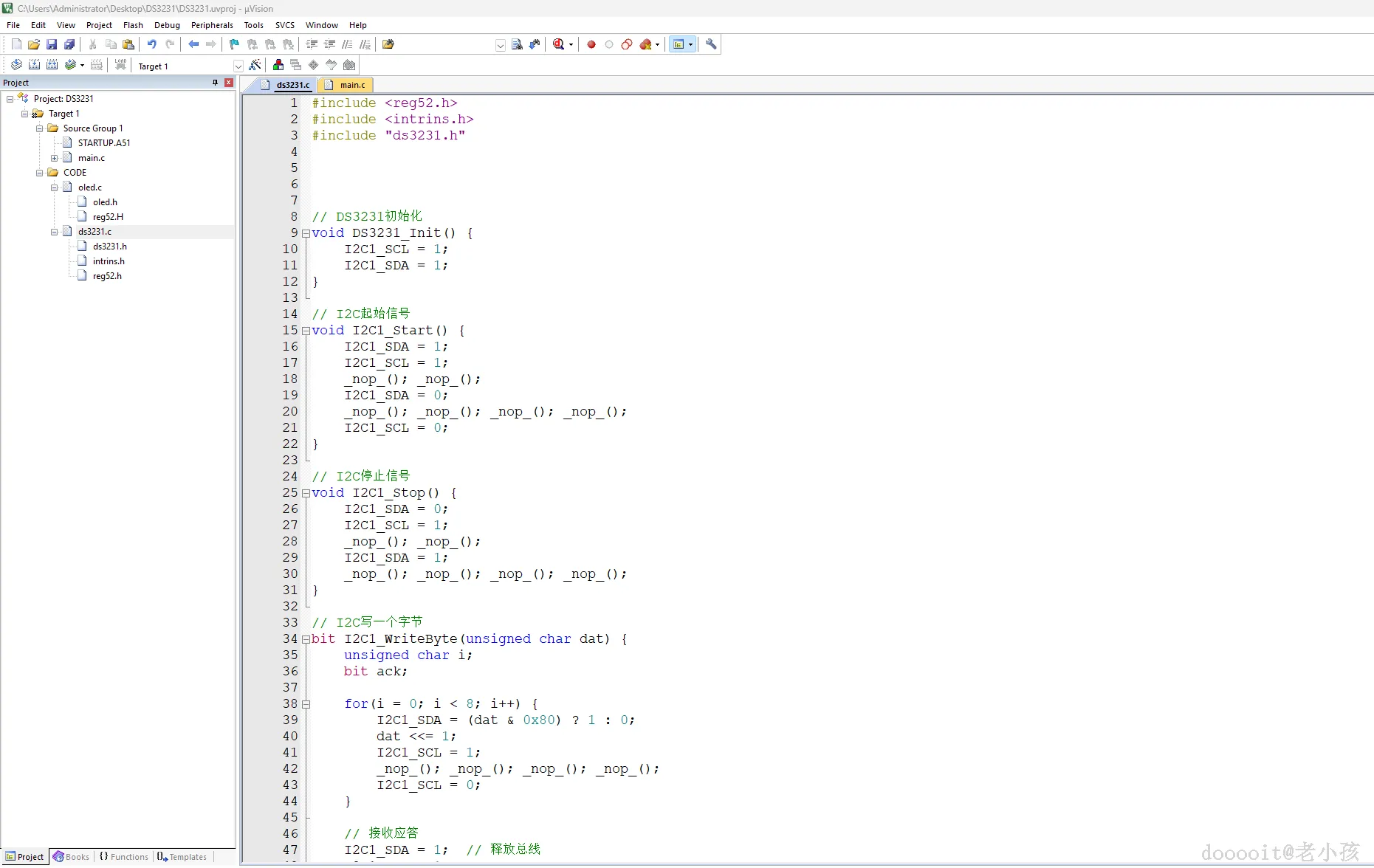The image size is (1374, 868).
Task: Collapse the CODE group folder
Action: point(40,173)
